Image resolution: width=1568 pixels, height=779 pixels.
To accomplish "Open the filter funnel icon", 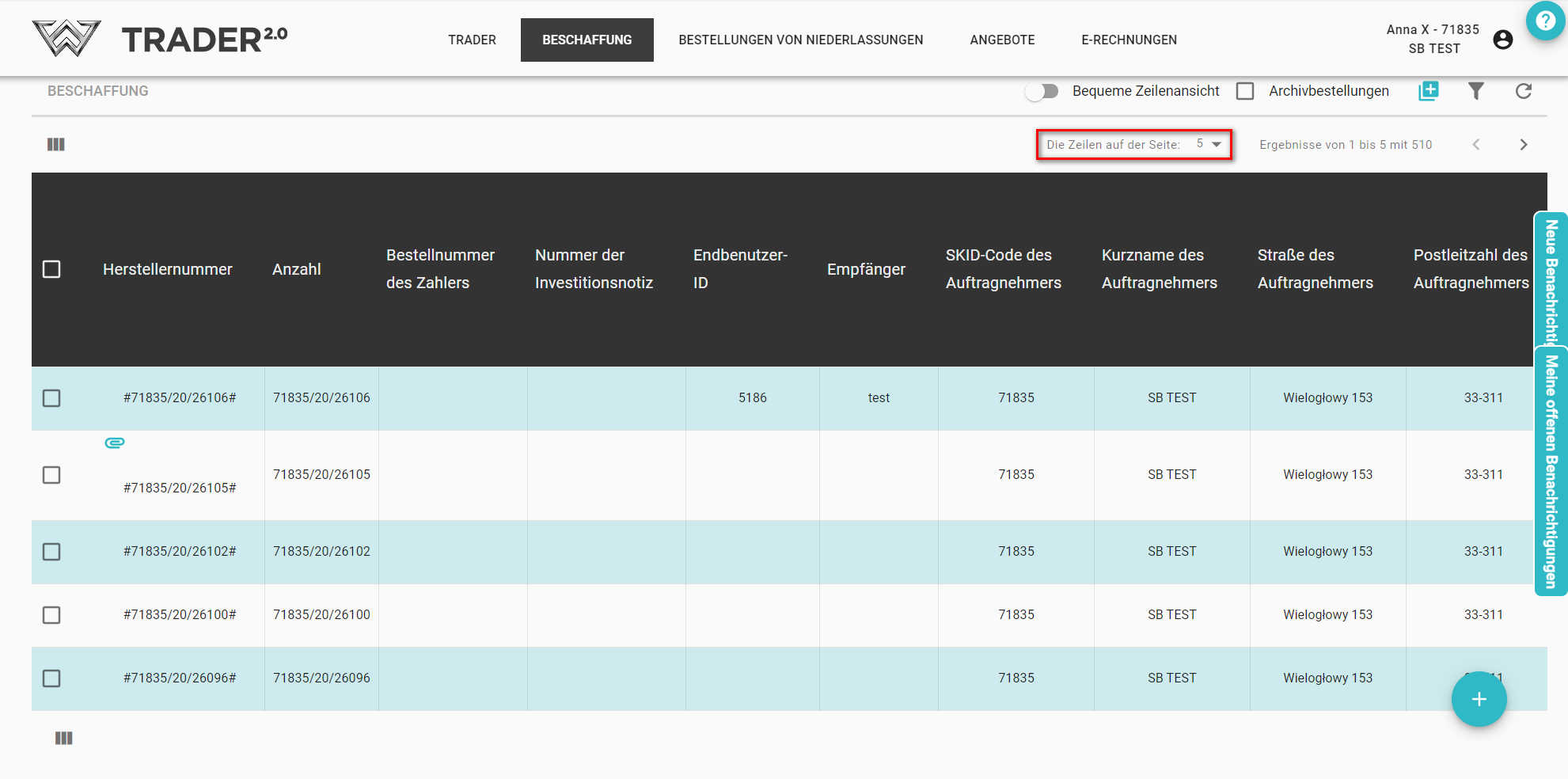I will [x=1475, y=91].
